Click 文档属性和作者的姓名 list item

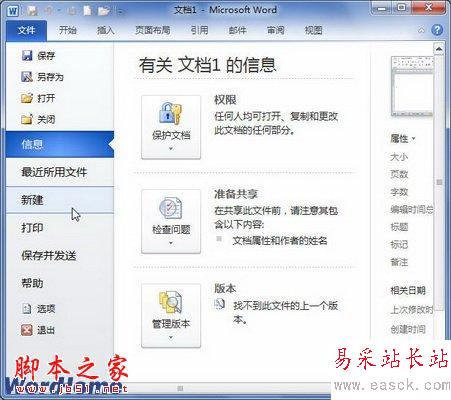280,241
